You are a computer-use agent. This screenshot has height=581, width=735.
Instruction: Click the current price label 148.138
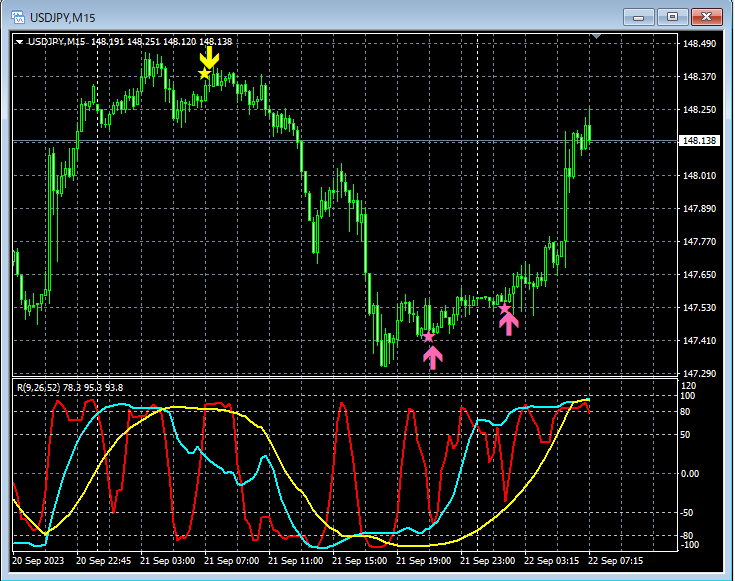click(x=699, y=141)
